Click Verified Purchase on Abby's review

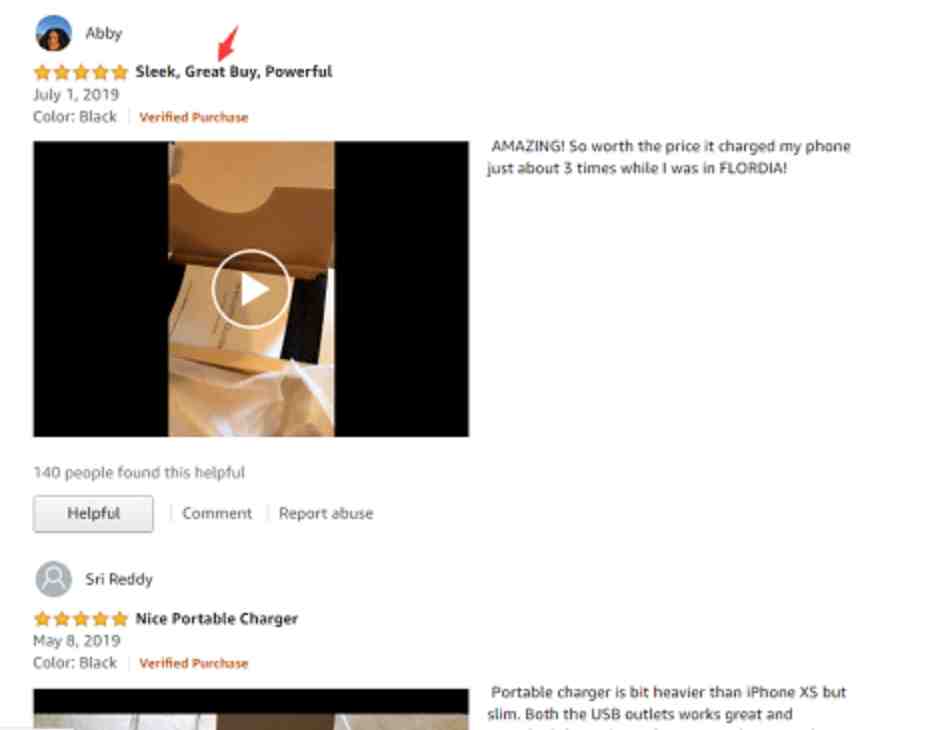[193, 117]
